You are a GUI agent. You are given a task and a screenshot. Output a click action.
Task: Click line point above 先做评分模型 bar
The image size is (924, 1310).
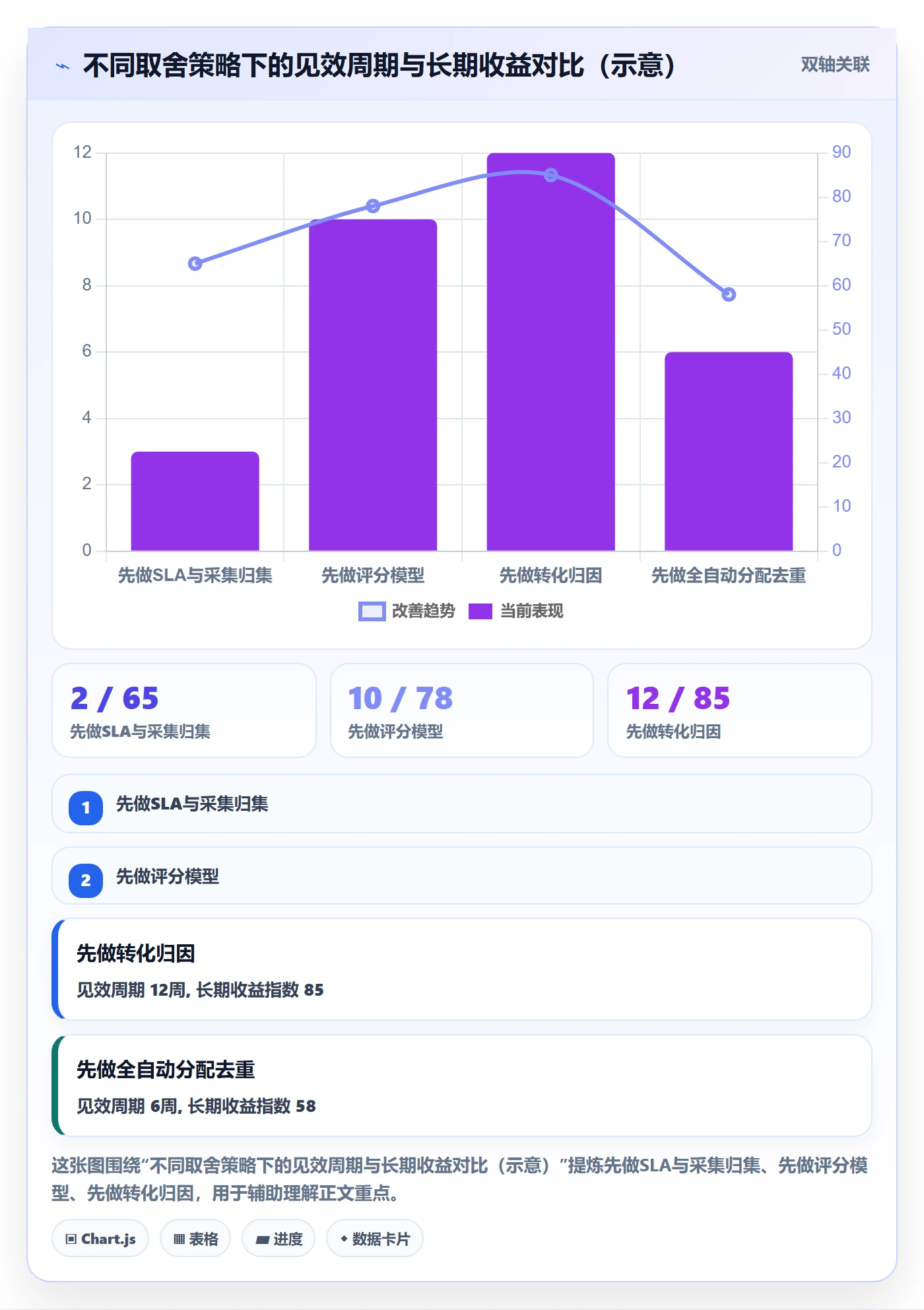(373, 206)
